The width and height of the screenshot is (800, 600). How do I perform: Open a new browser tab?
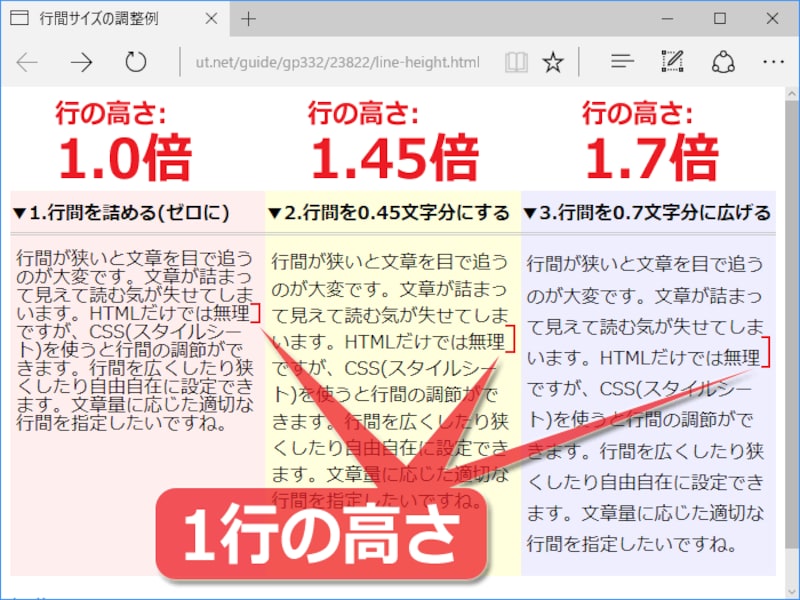[x=247, y=19]
